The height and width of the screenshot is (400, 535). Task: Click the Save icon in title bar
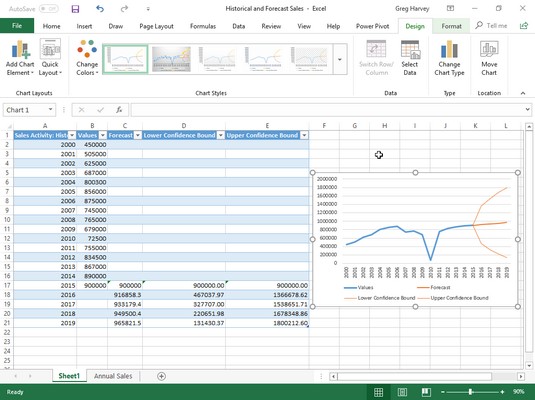point(75,9)
